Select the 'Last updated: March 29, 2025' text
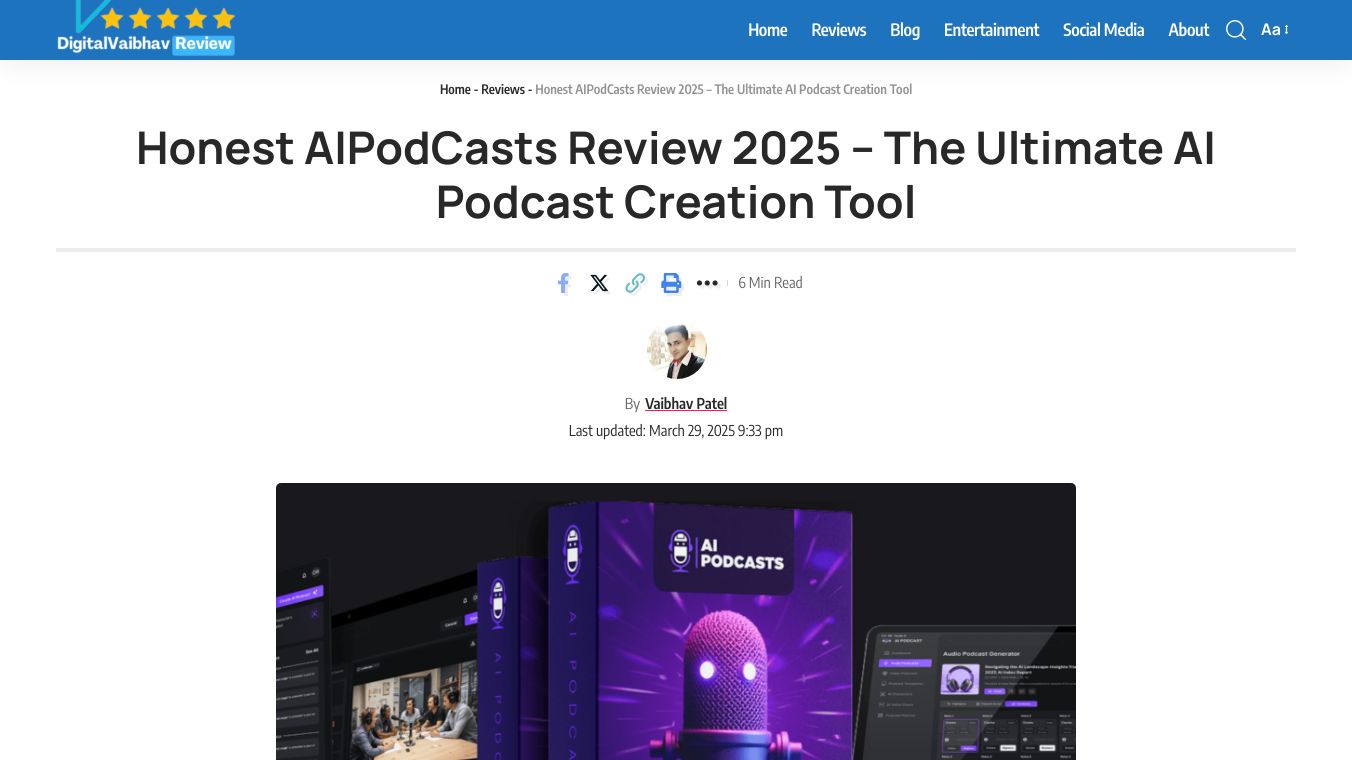Image resolution: width=1352 pixels, height=760 pixels. 676,431
